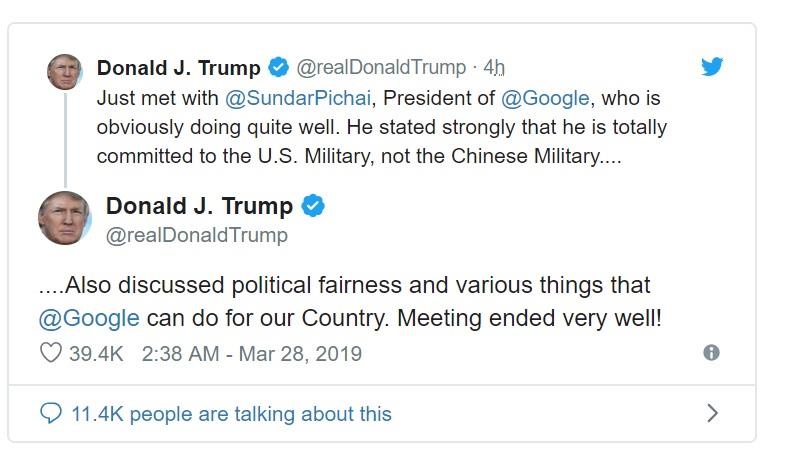Screen dimensions: 796x467
Task: Click the 39.4K likes count
Action: point(95,354)
